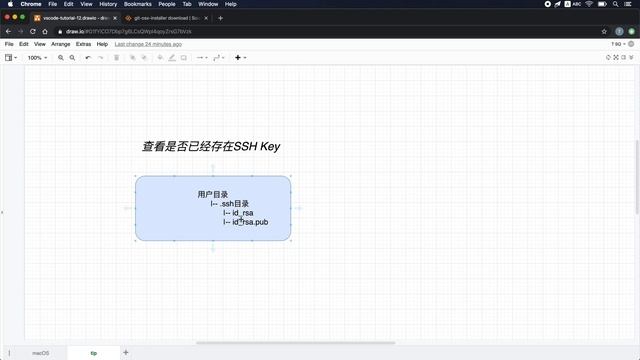This screenshot has width=640, height=360.
Task: Open the waypoints style dropdown
Action: click(219, 58)
